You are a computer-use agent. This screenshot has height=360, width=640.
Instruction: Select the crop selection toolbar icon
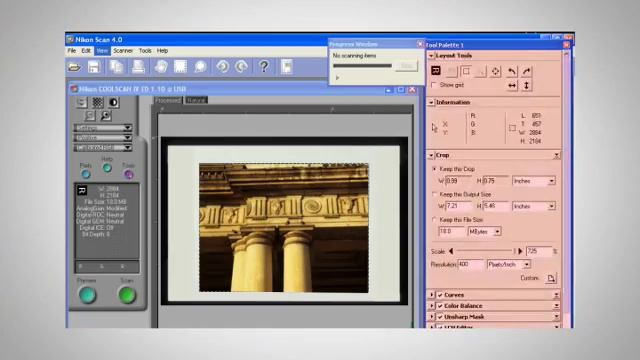pos(180,67)
